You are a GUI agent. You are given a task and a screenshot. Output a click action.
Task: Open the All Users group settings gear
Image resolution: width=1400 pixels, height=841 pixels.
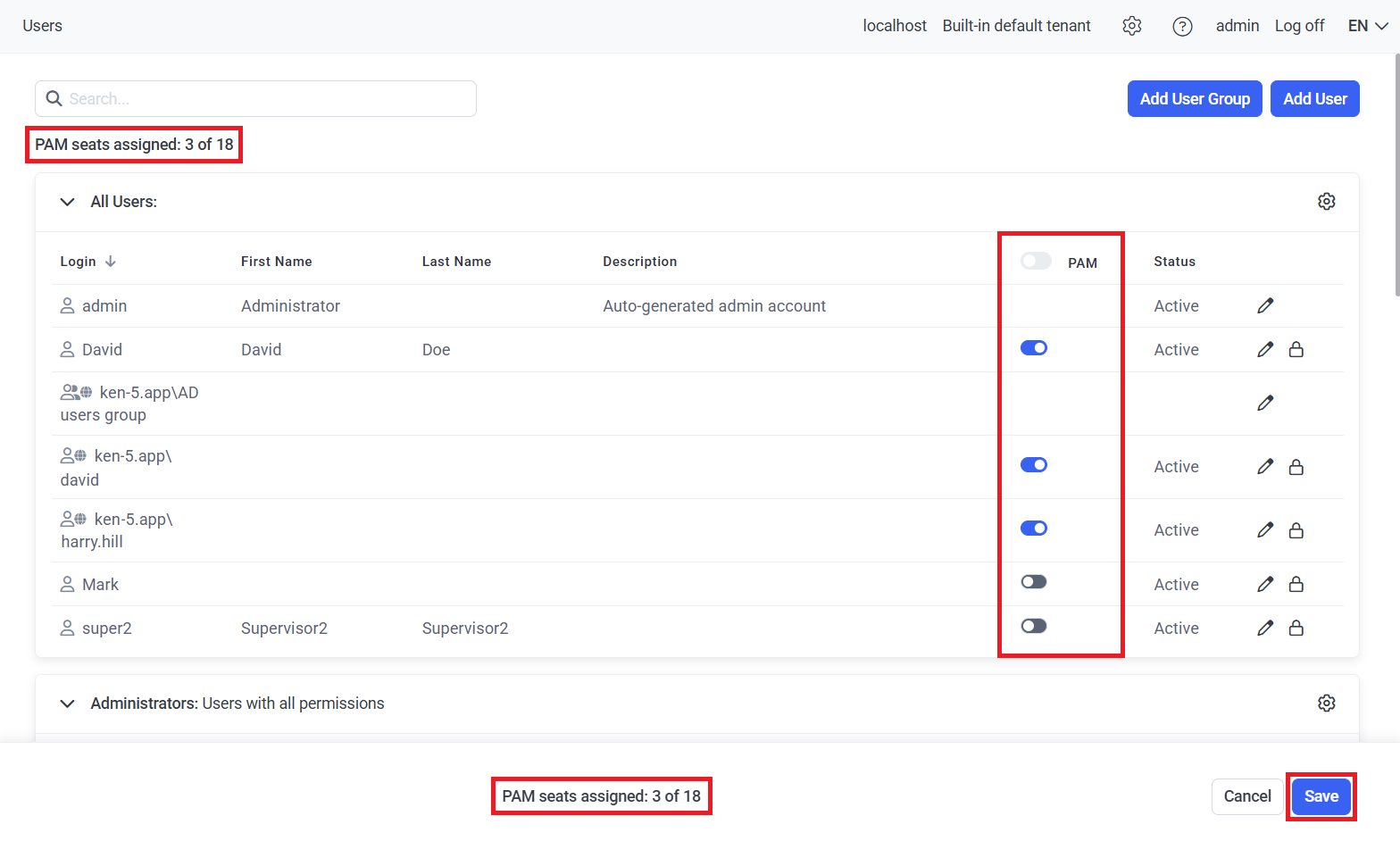[x=1327, y=202]
